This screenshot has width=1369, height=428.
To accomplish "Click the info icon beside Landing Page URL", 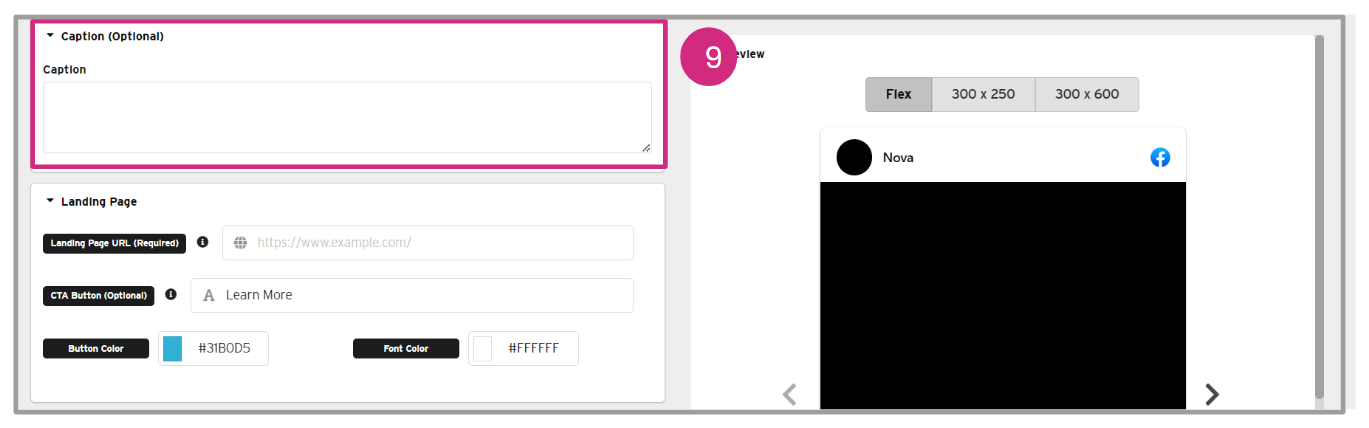I will tap(202, 242).
